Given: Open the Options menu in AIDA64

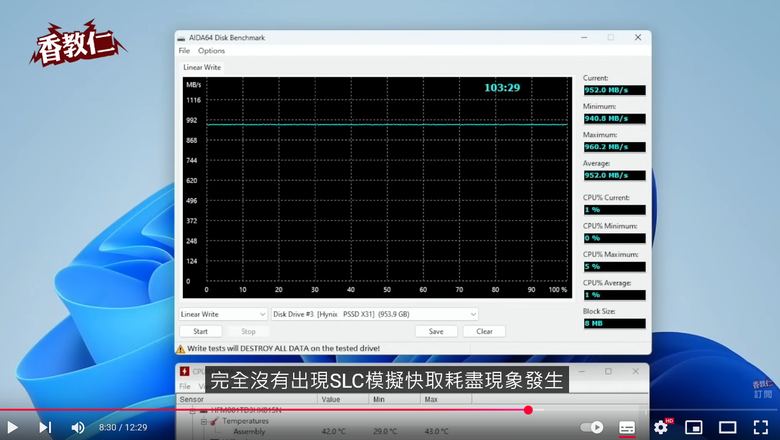Looking at the screenshot, I should [211, 51].
